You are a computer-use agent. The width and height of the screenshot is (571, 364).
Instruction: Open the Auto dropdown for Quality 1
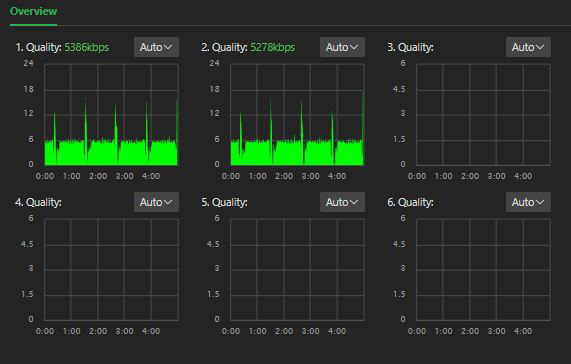click(x=156, y=47)
